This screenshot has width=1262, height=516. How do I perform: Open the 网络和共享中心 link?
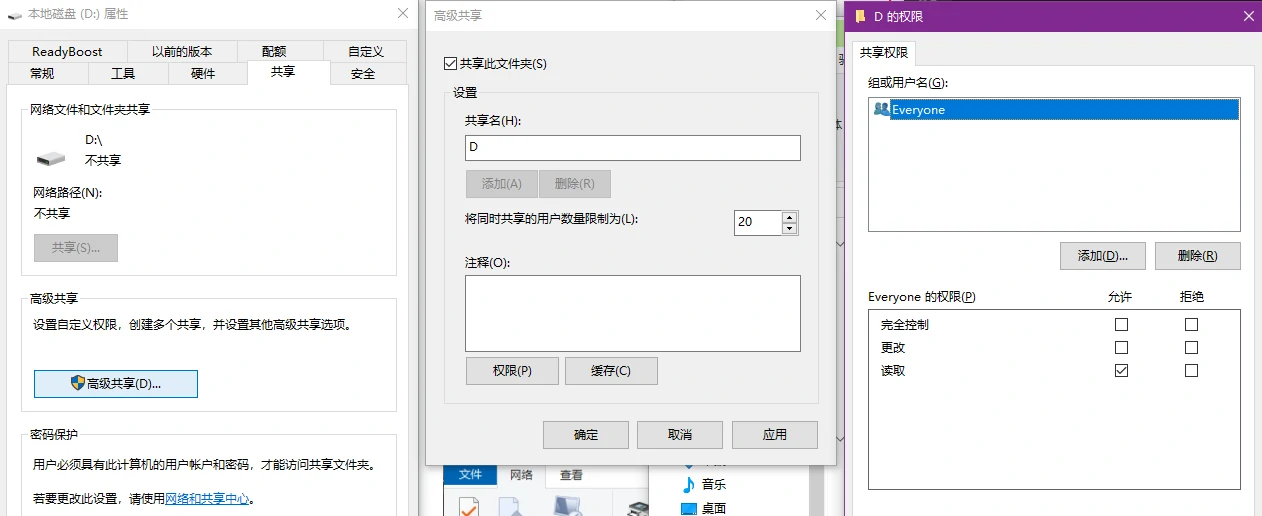coord(207,498)
